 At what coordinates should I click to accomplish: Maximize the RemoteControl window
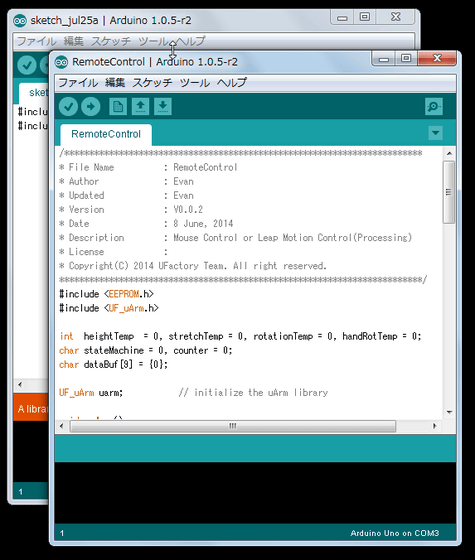pyautogui.click(x=406, y=59)
